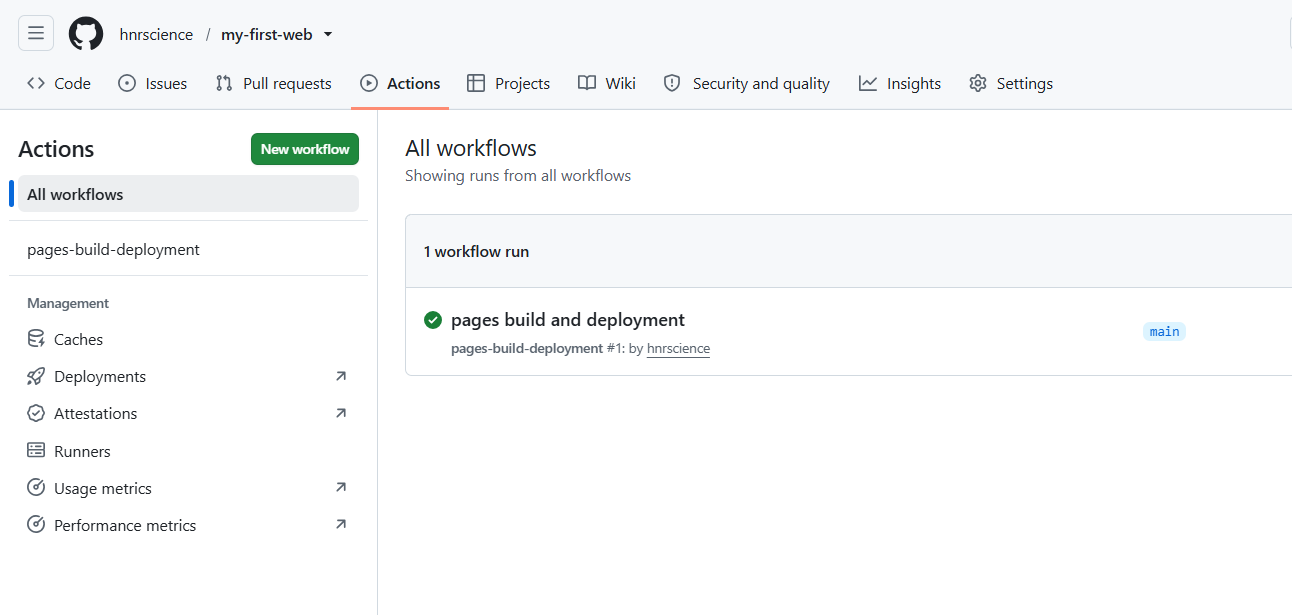This screenshot has height=615, width=1292.
Task: Switch to the Projects tab
Action: (509, 83)
